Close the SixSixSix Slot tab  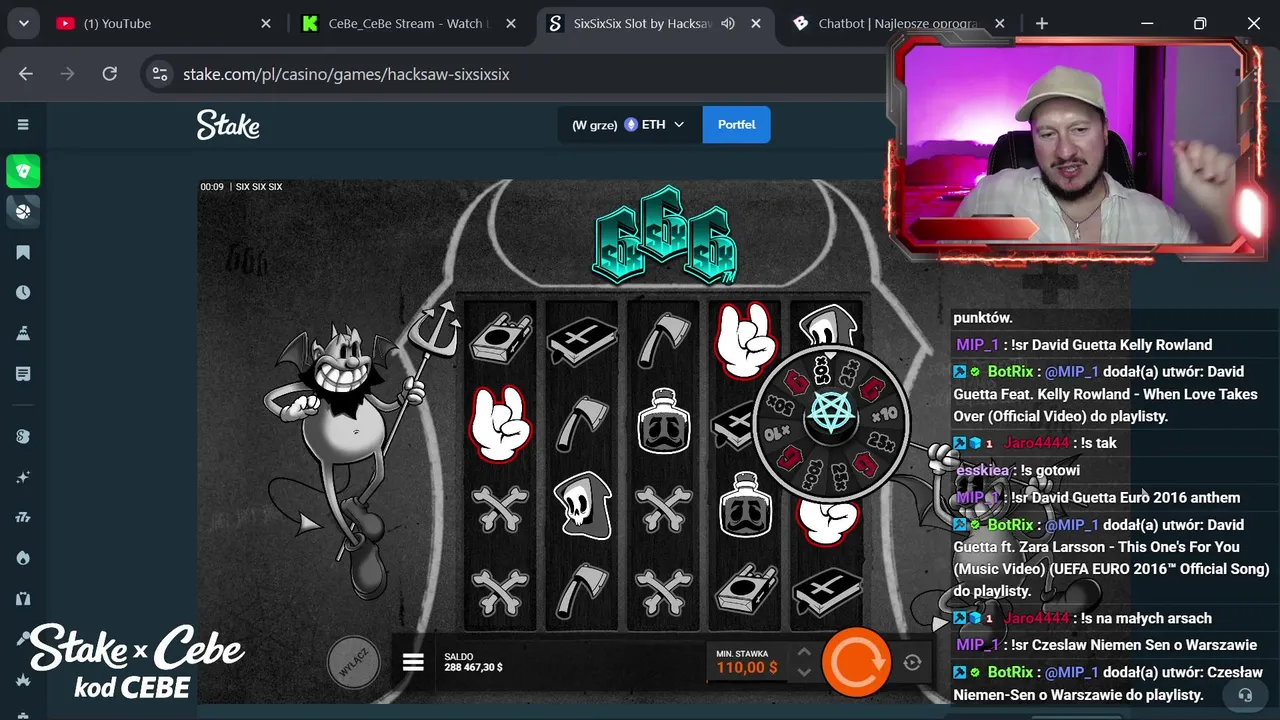pyautogui.click(x=756, y=23)
